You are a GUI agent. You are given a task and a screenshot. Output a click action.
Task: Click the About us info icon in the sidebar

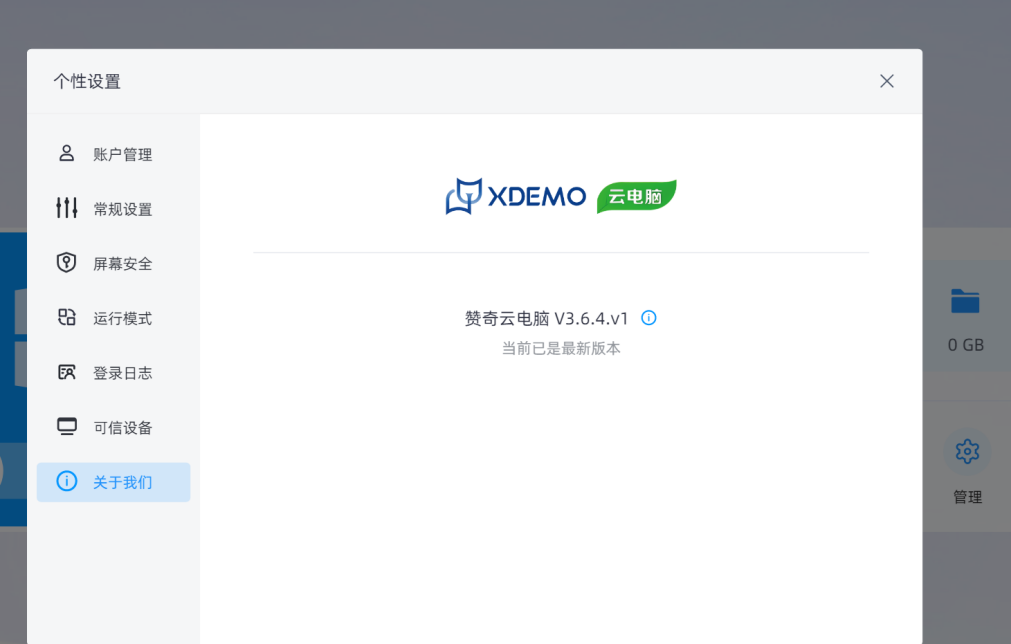(66, 481)
